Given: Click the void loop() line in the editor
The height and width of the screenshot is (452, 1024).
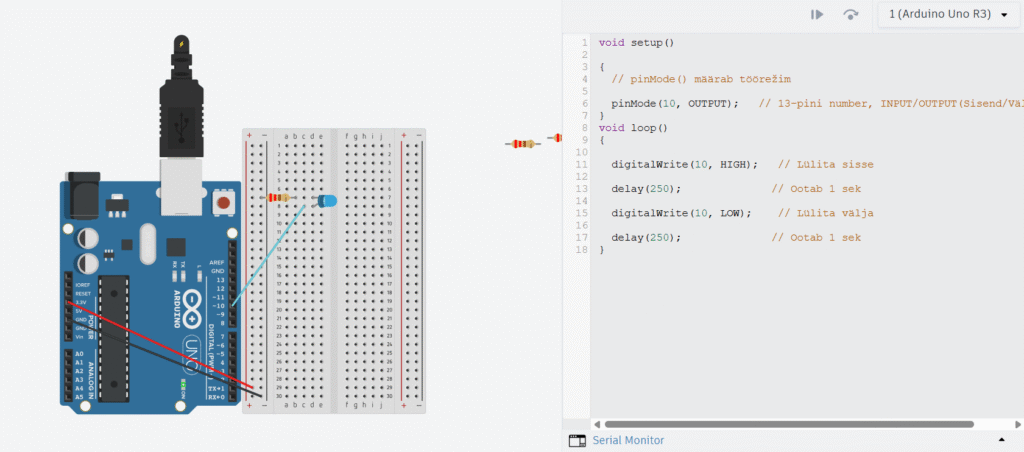Looking at the screenshot, I should pyautogui.click(x=632, y=127).
